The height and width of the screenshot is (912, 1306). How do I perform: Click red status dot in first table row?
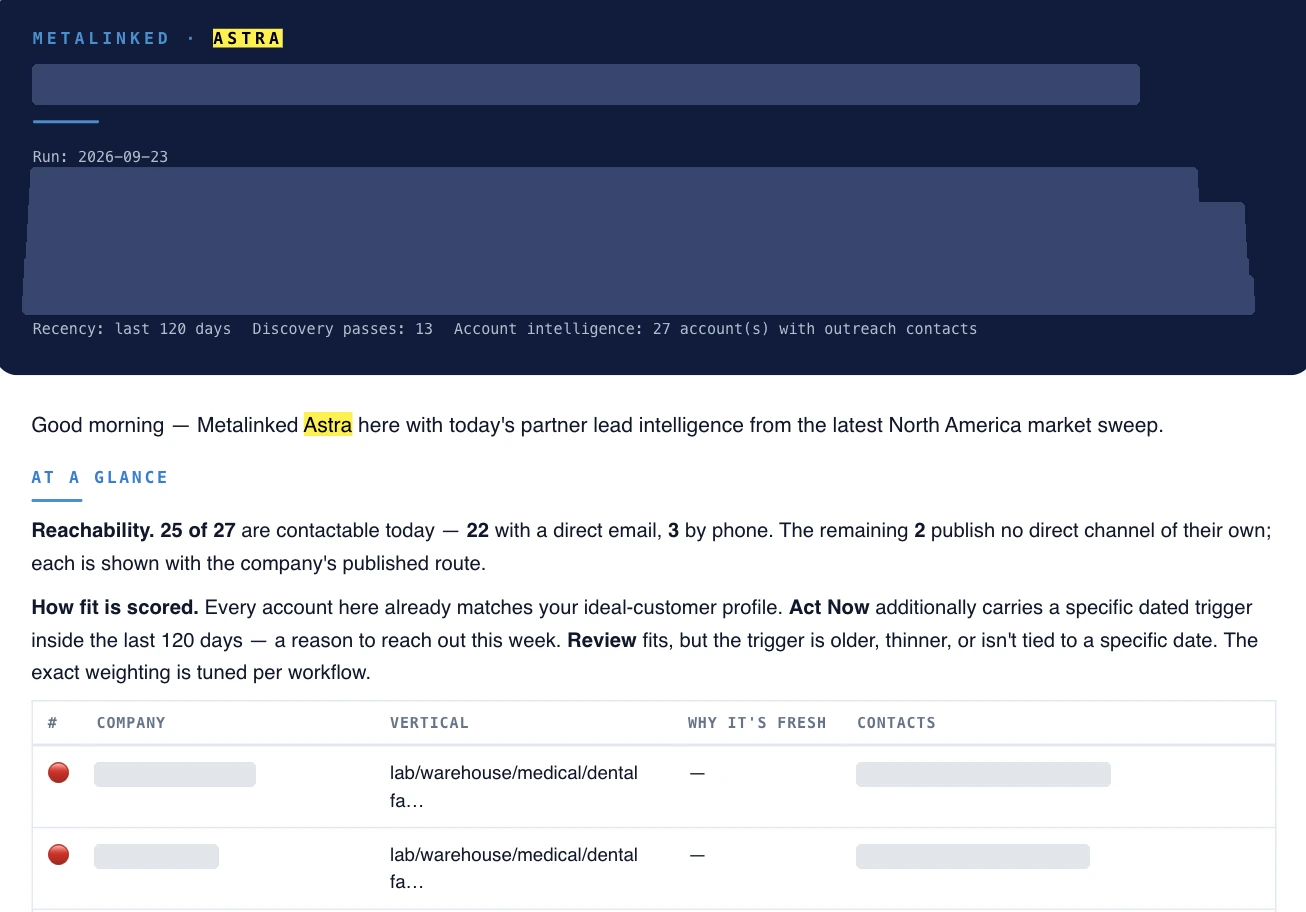pos(59,772)
